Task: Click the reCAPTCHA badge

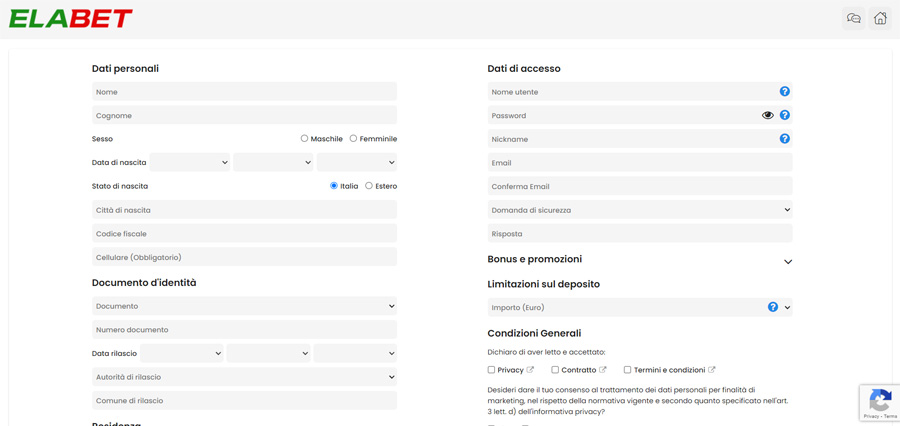Action: tap(879, 403)
